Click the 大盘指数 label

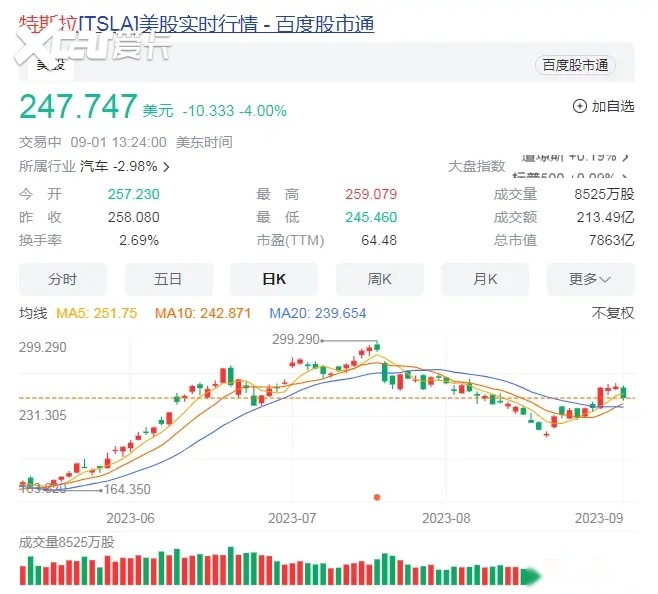tap(476, 167)
